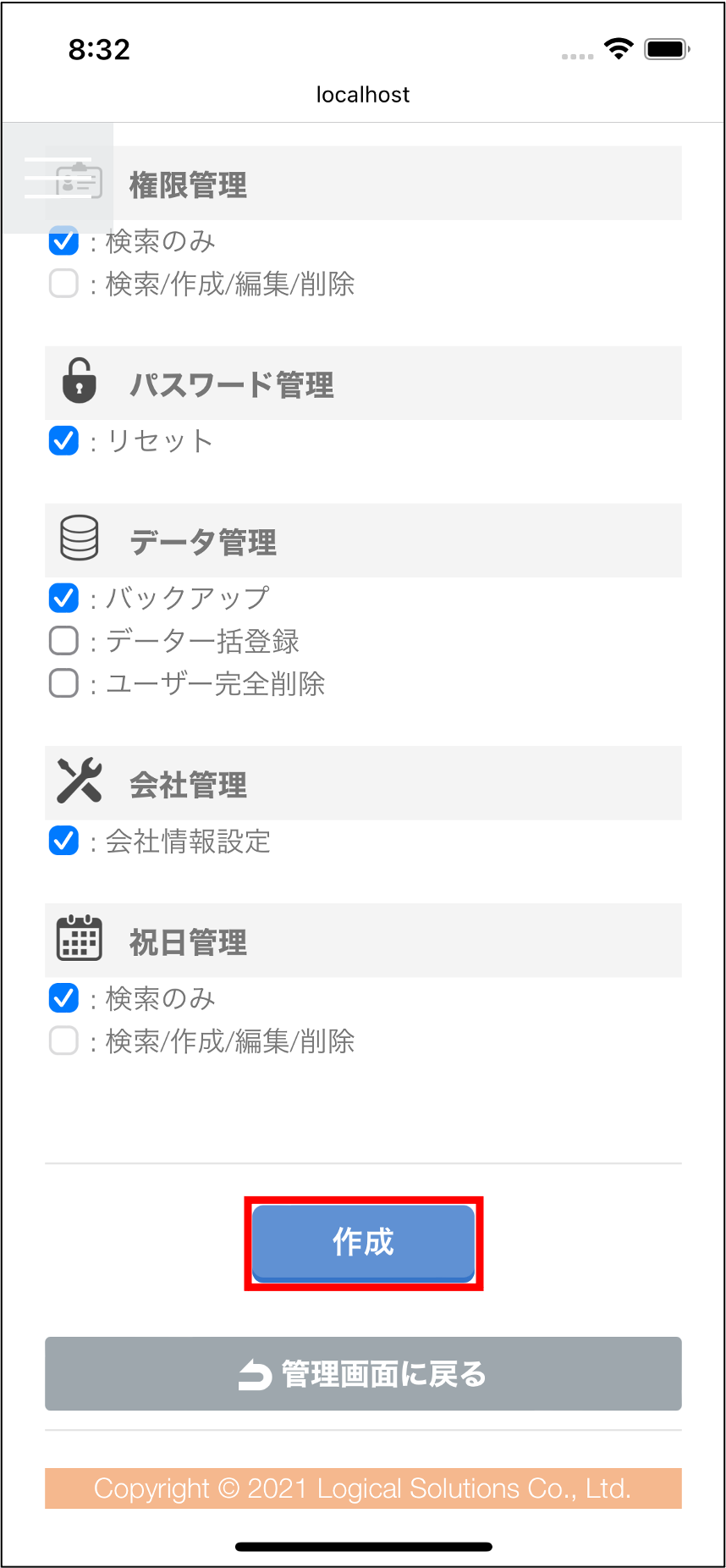Enable 検索/作成/編集/削除 under 祝日管理
This screenshot has width=726, height=1568.
tap(64, 1041)
